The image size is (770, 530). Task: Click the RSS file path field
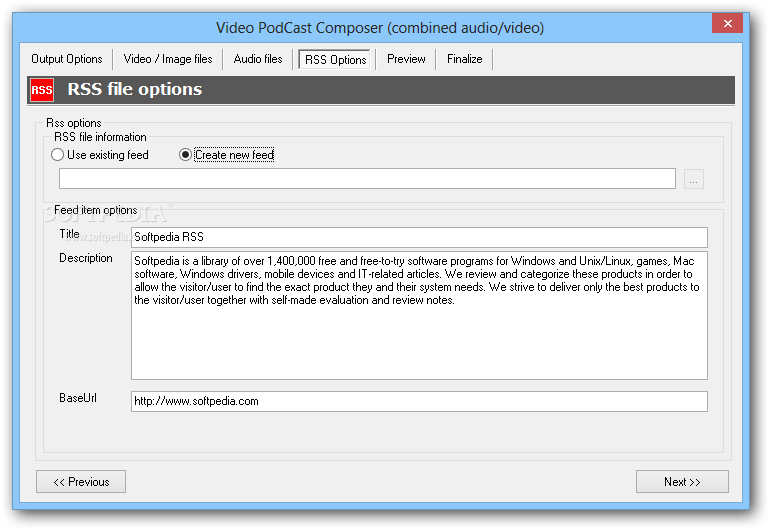click(x=367, y=179)
